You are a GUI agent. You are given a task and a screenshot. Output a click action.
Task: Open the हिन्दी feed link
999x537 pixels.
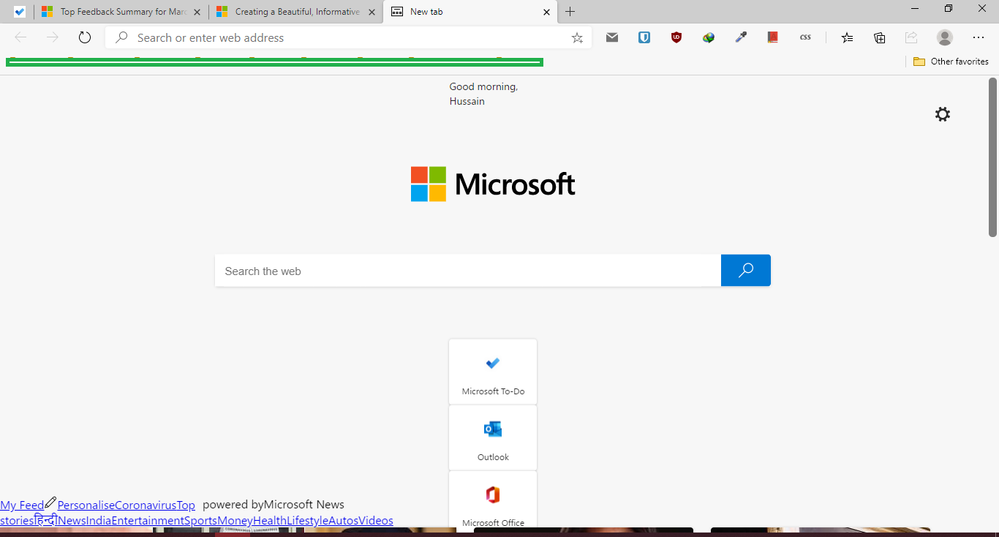(45, 520)
